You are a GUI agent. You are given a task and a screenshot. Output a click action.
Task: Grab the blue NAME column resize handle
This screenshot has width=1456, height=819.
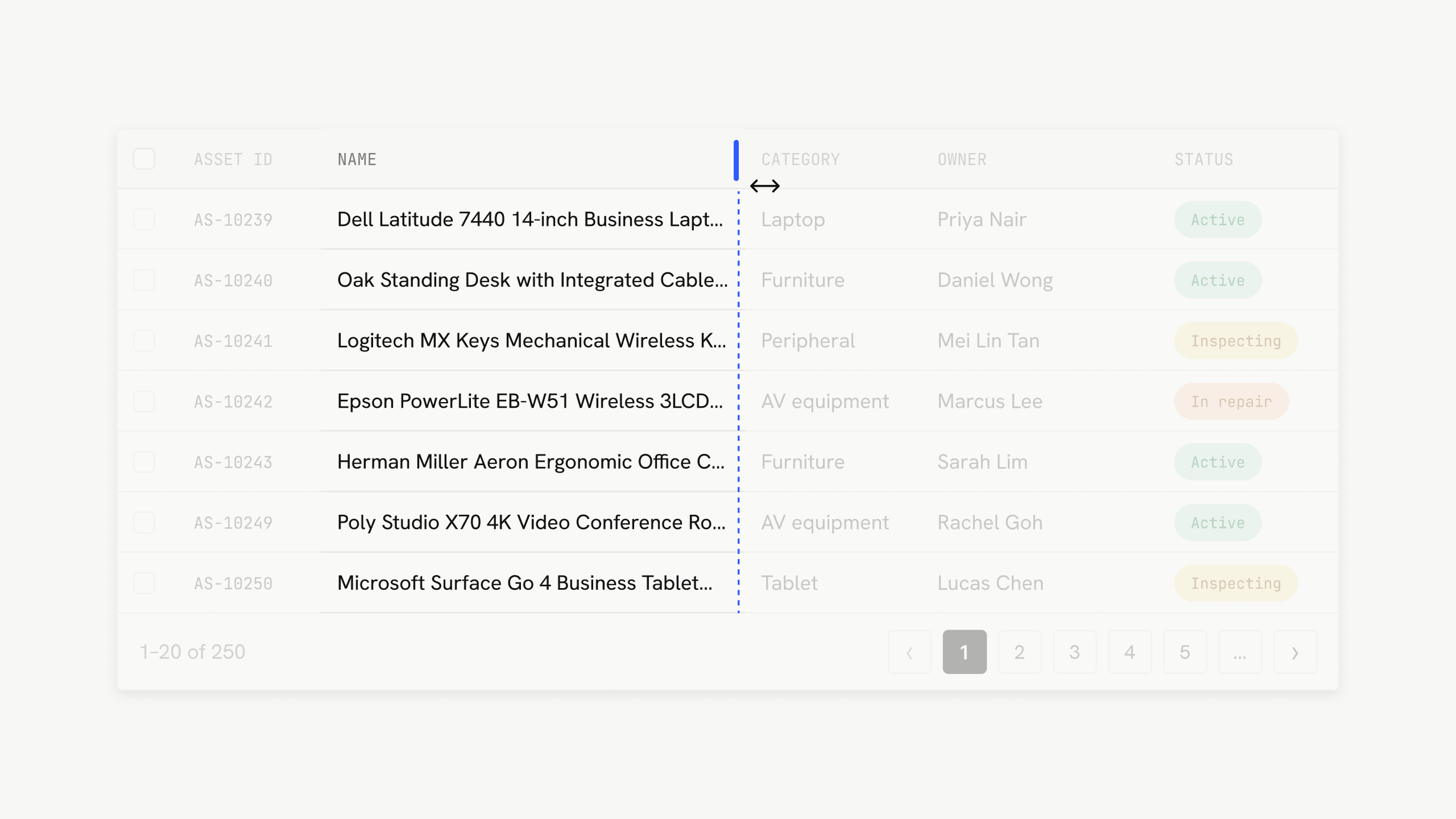[x=736, y=160]
